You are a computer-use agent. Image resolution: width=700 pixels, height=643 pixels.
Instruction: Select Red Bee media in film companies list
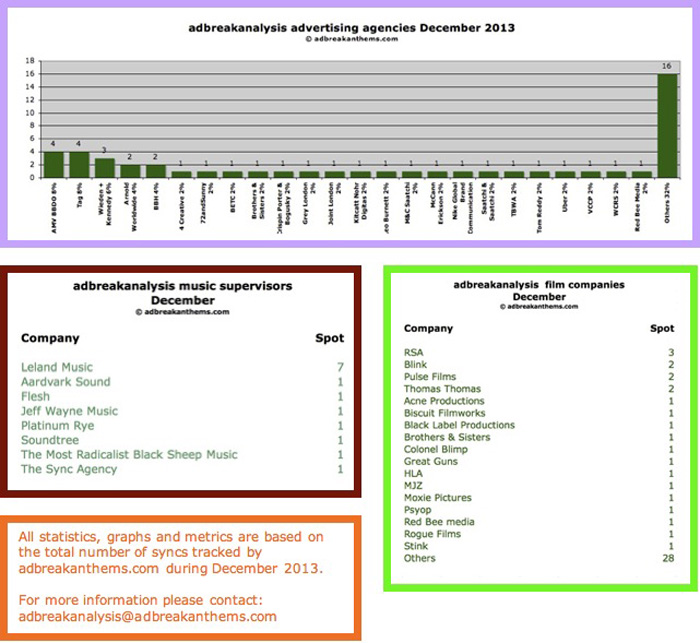click(x=439, y=522)
